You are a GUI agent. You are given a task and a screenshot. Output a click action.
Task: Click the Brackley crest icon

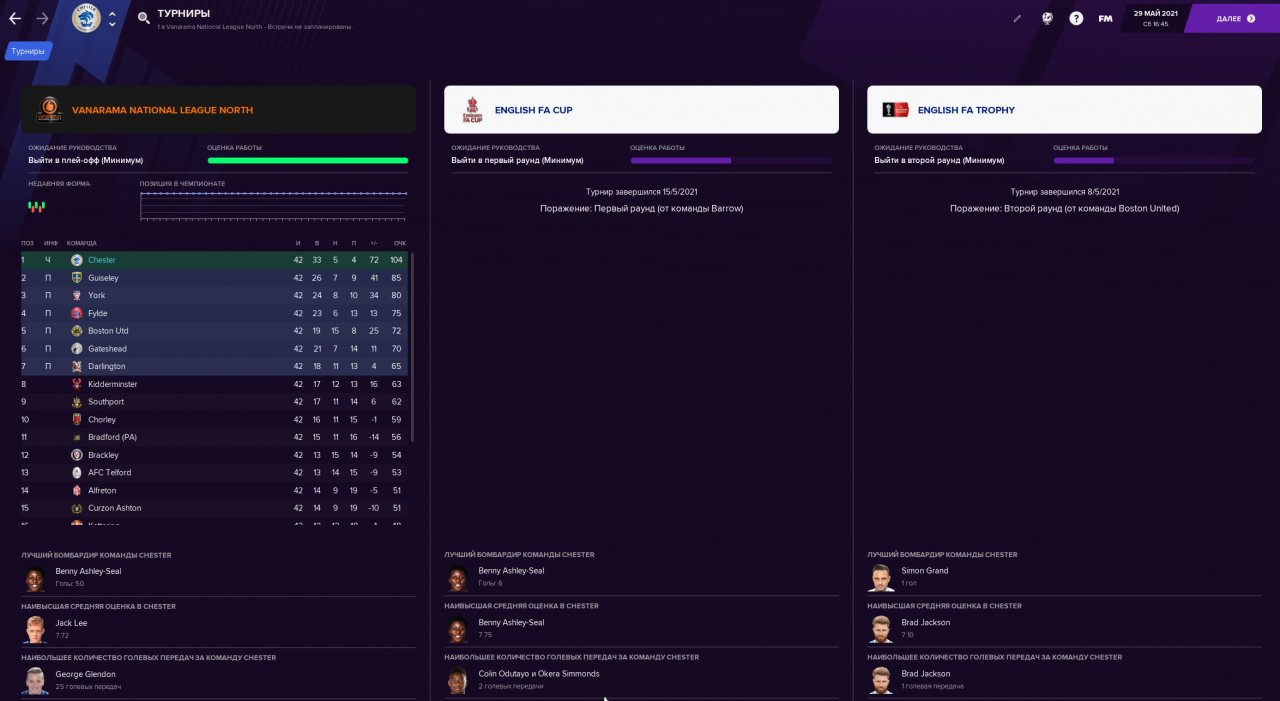tap(77, 455)
